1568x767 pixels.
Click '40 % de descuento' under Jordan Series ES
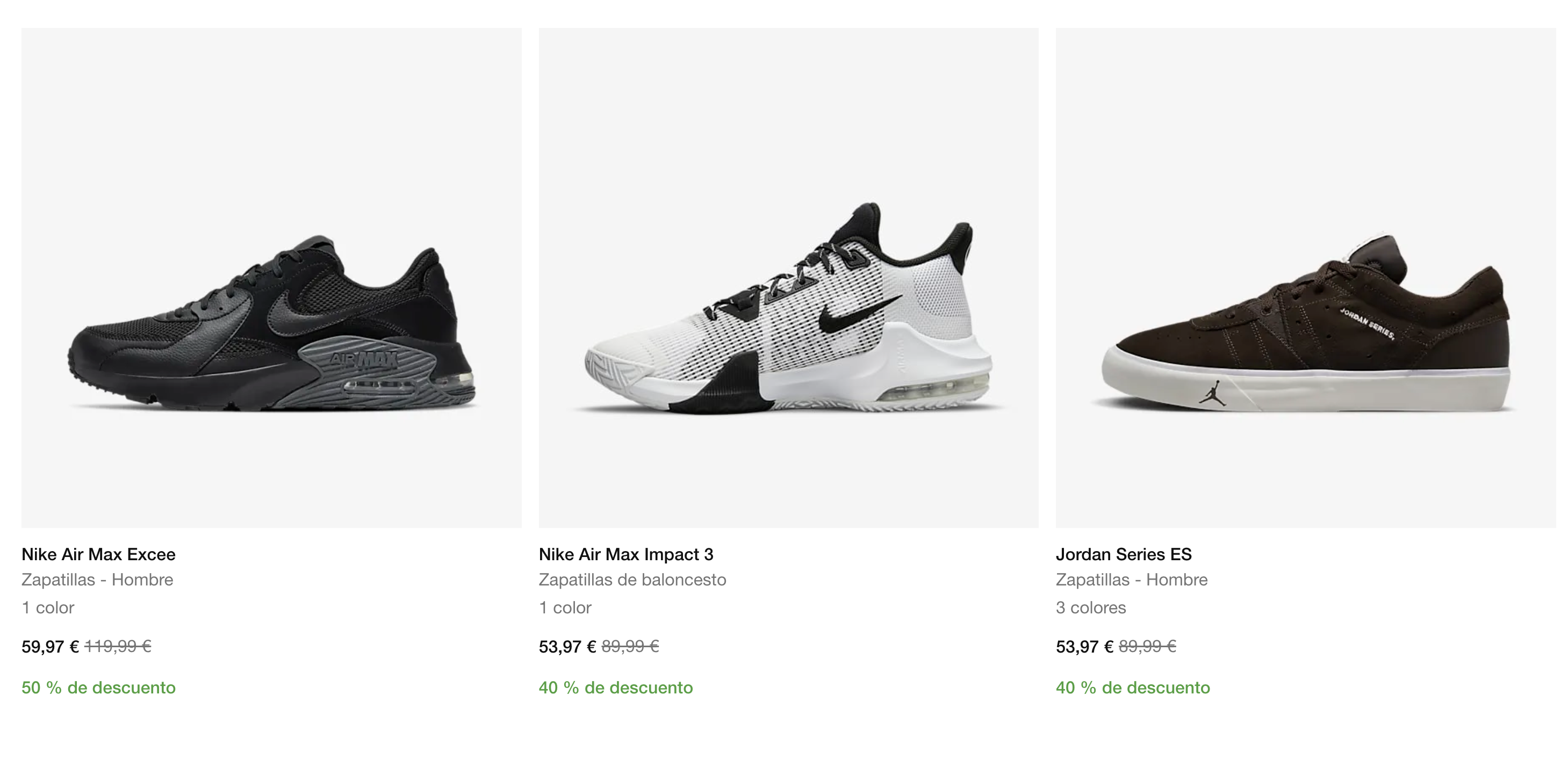pyautogui.click(x=1133, y=688)
